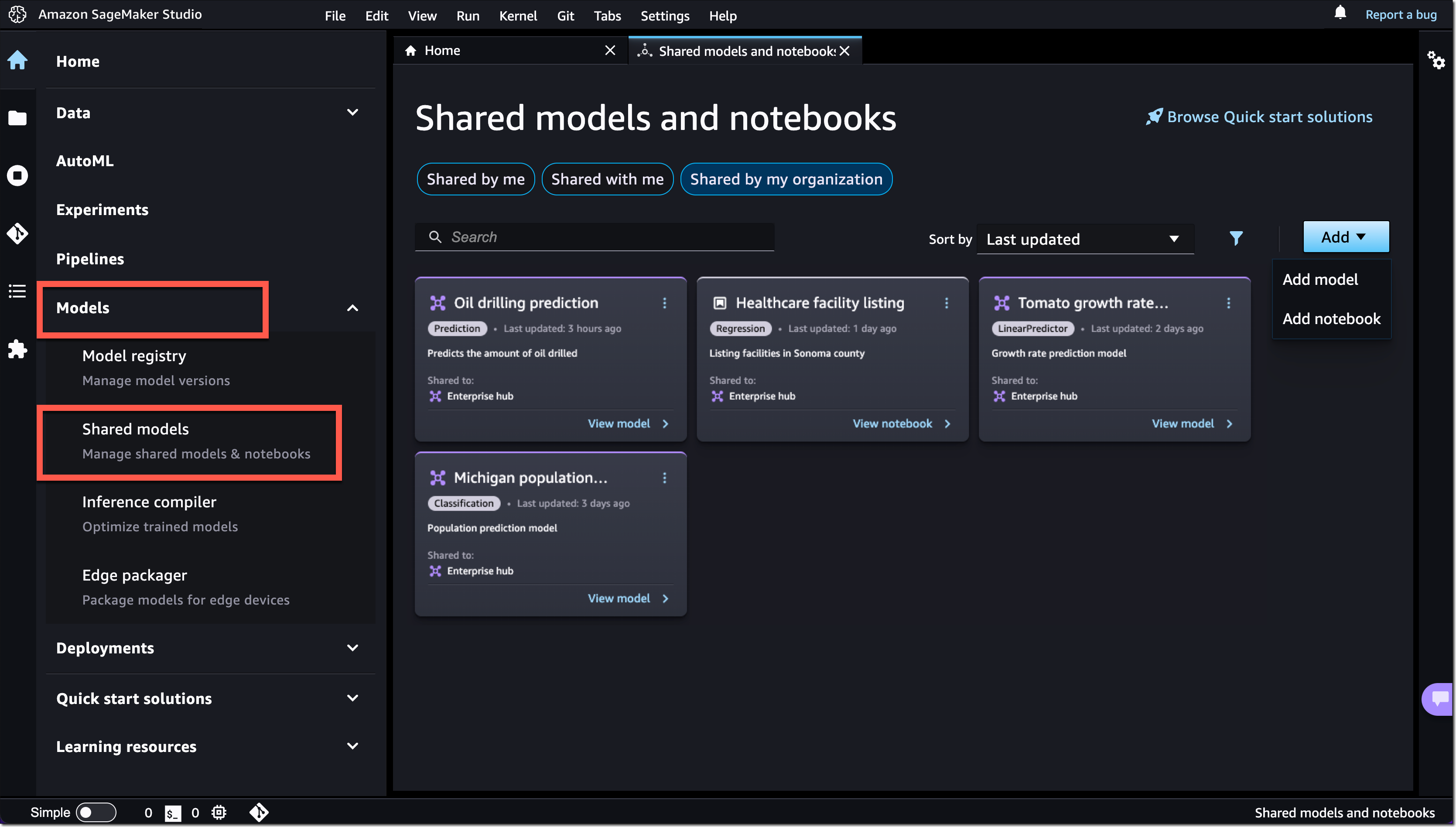Expand the Data section
Image resolution: width=1456 pixels, height=827 pixels.
352,113
